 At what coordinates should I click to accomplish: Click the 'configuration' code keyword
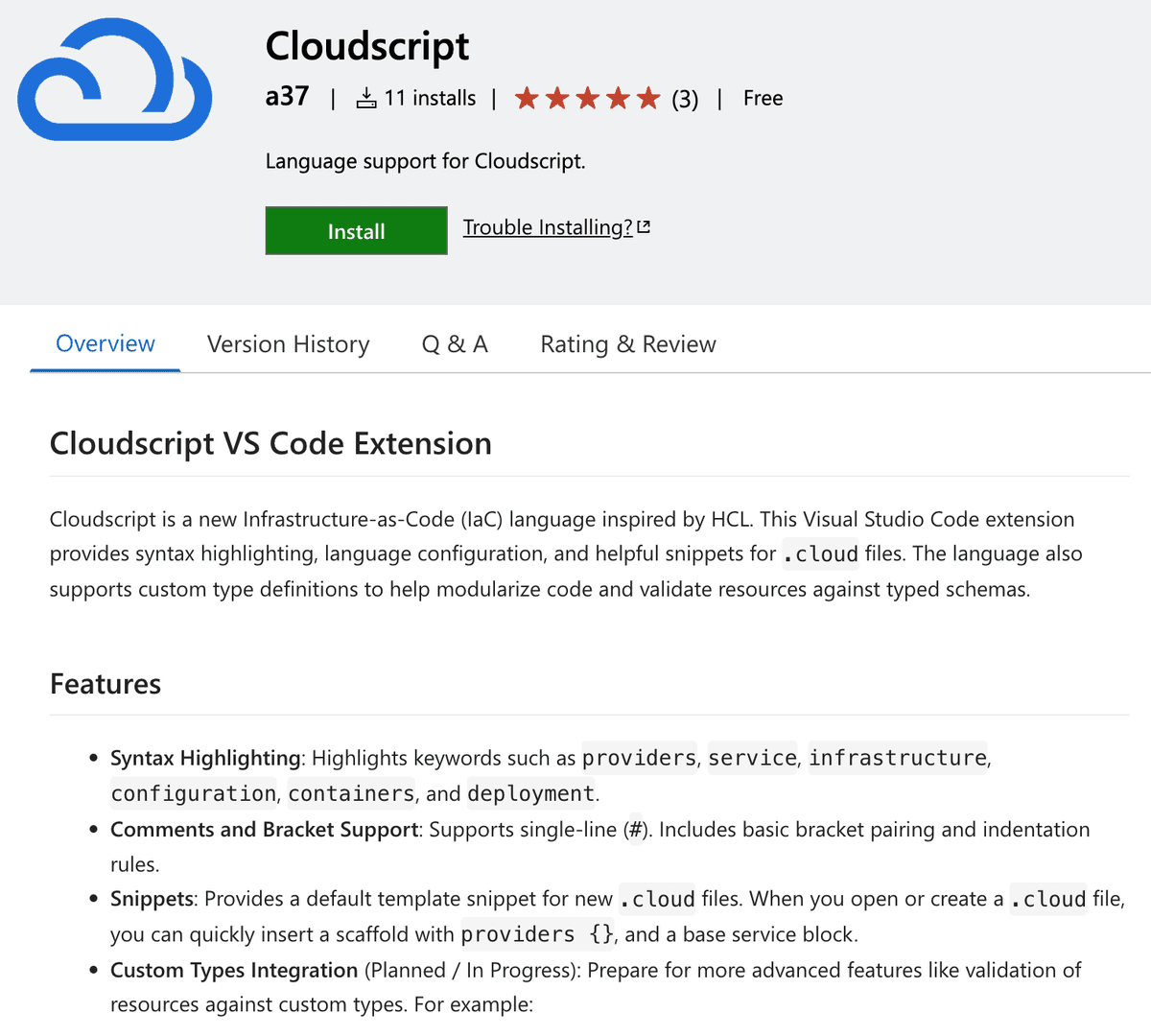(194, 793)
